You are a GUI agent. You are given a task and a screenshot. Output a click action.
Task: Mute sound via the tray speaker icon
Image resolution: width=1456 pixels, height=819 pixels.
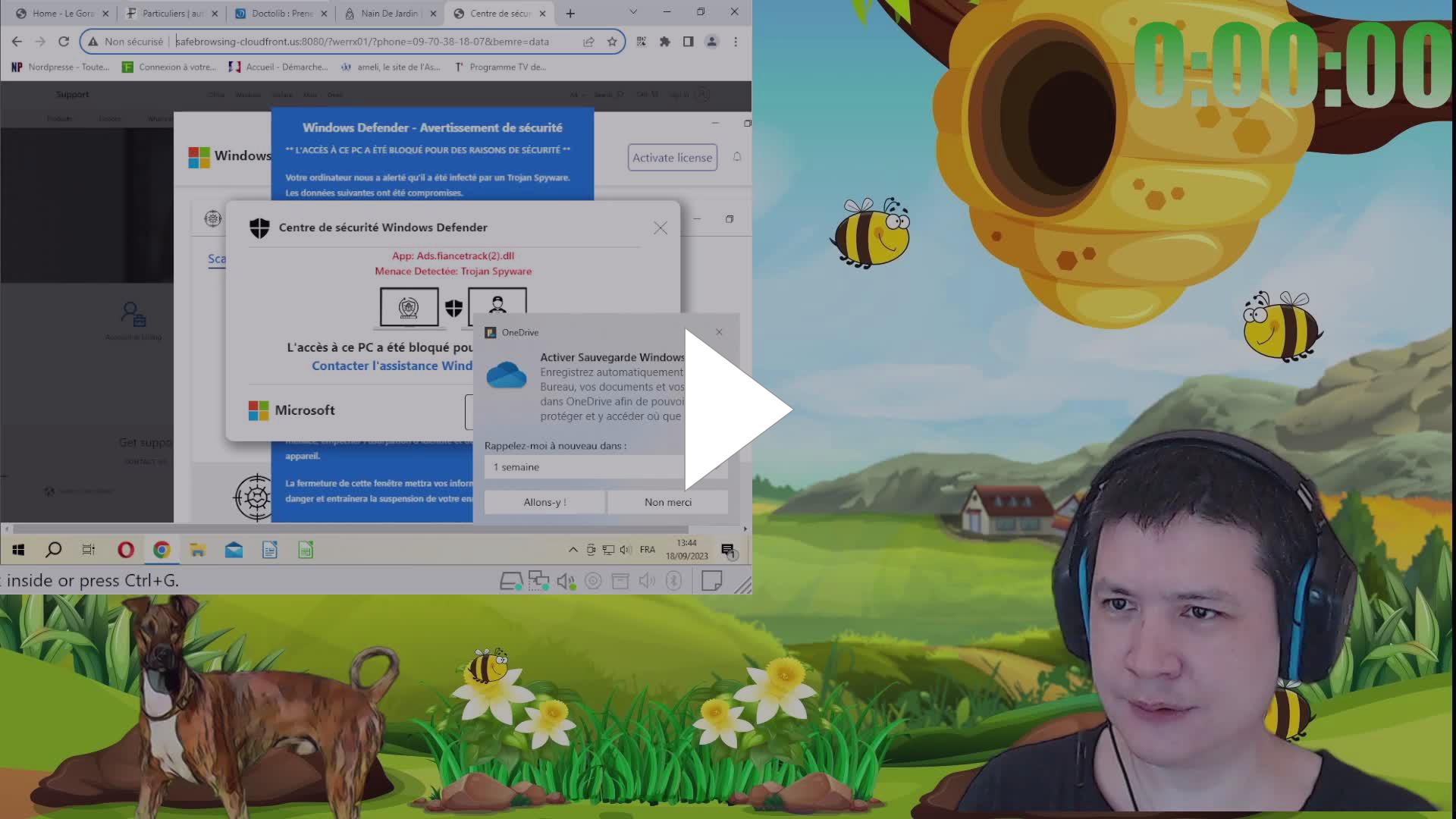(x=624, y=549)
